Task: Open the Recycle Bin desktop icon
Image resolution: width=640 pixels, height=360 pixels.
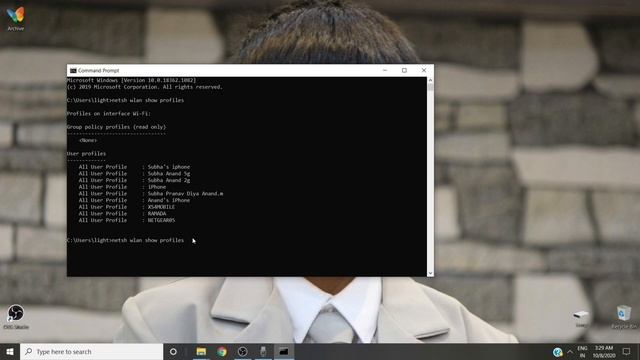Action: pos(624,317)
